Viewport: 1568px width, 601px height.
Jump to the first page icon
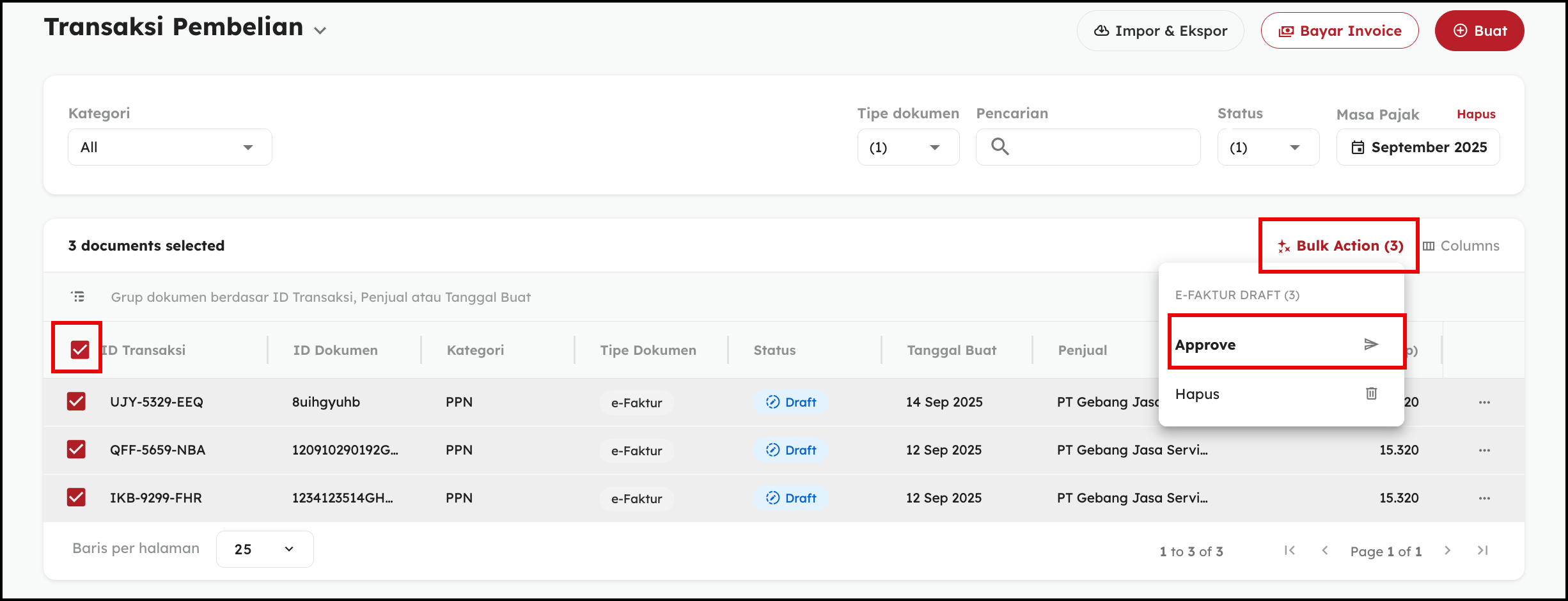tap(1290, 550)
